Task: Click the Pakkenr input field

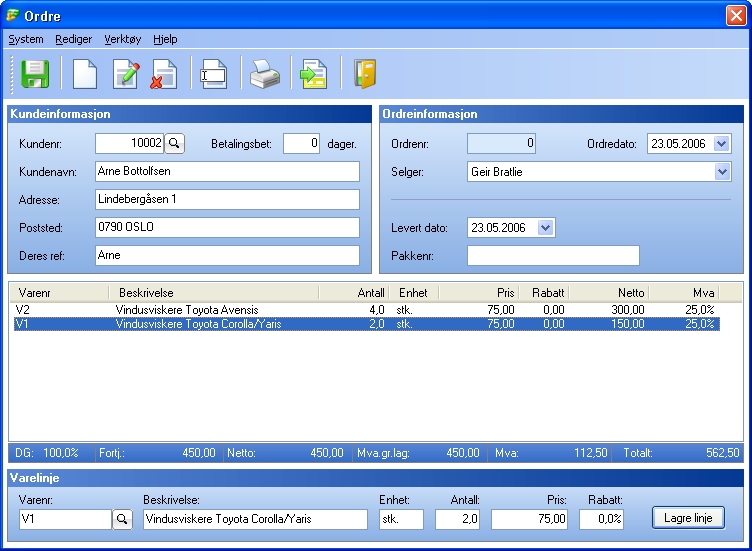Action: [x=553, y=256]
